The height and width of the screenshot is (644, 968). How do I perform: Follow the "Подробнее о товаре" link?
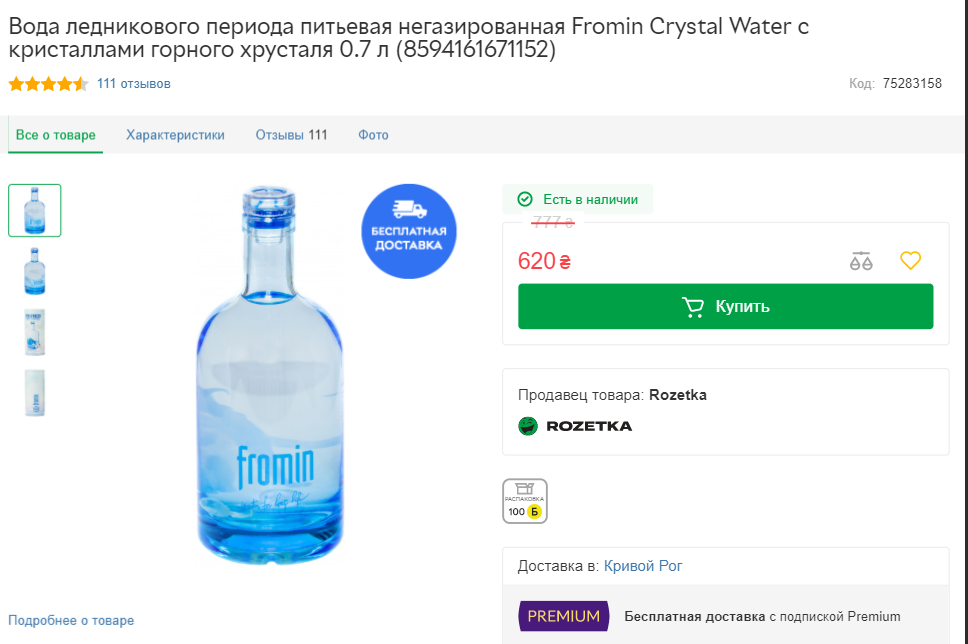tap(71, 620)
